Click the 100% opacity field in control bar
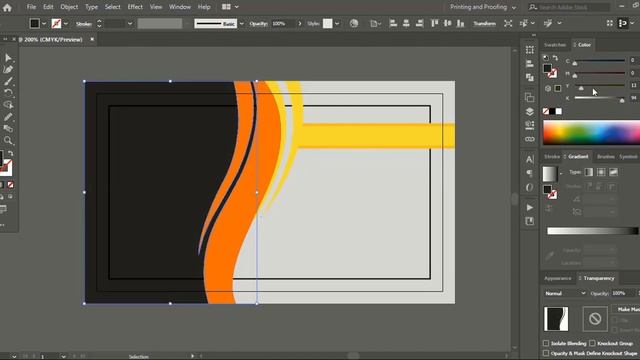The image size is (640, 360). pyautogui.click(x=282, y=24)
